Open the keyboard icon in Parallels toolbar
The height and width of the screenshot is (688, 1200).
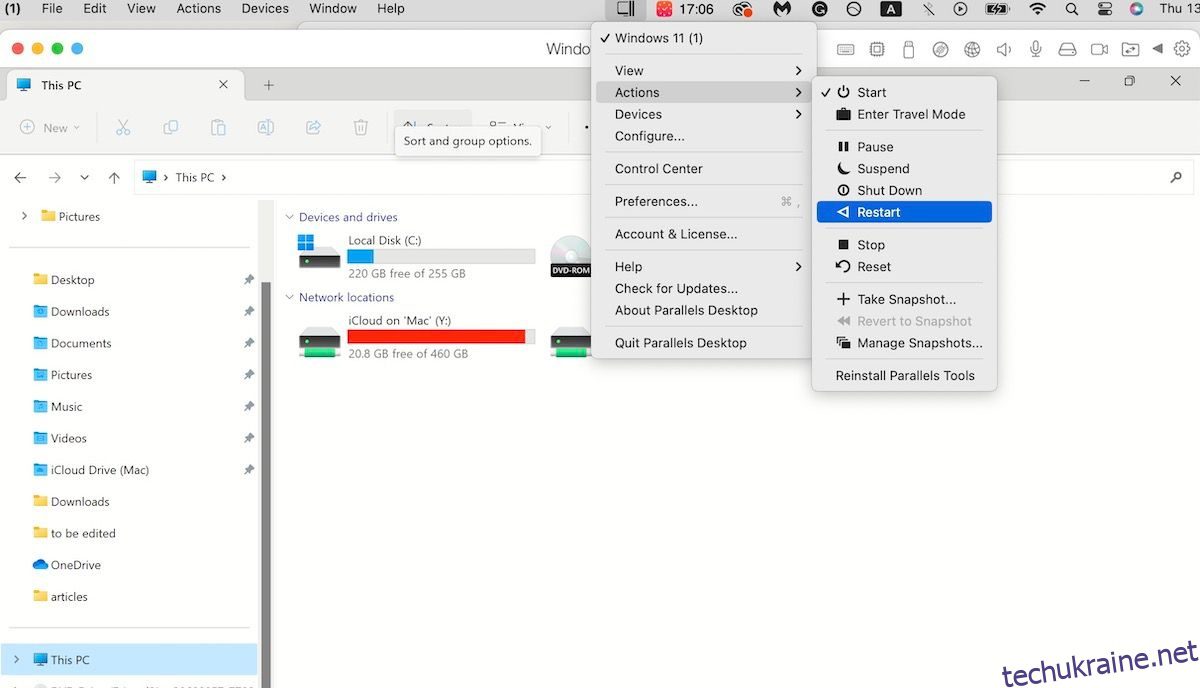point(845,49)
